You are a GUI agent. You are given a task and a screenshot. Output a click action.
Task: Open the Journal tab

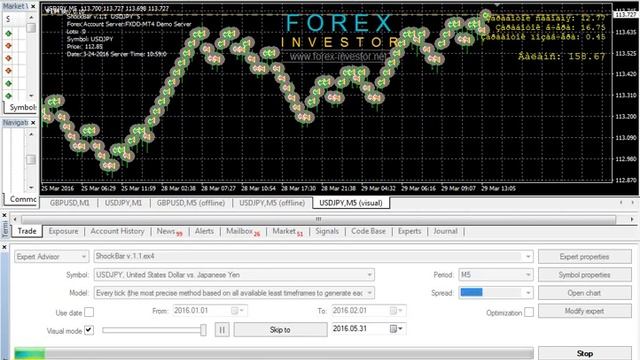pyautogui.click(x=445, y=231)
